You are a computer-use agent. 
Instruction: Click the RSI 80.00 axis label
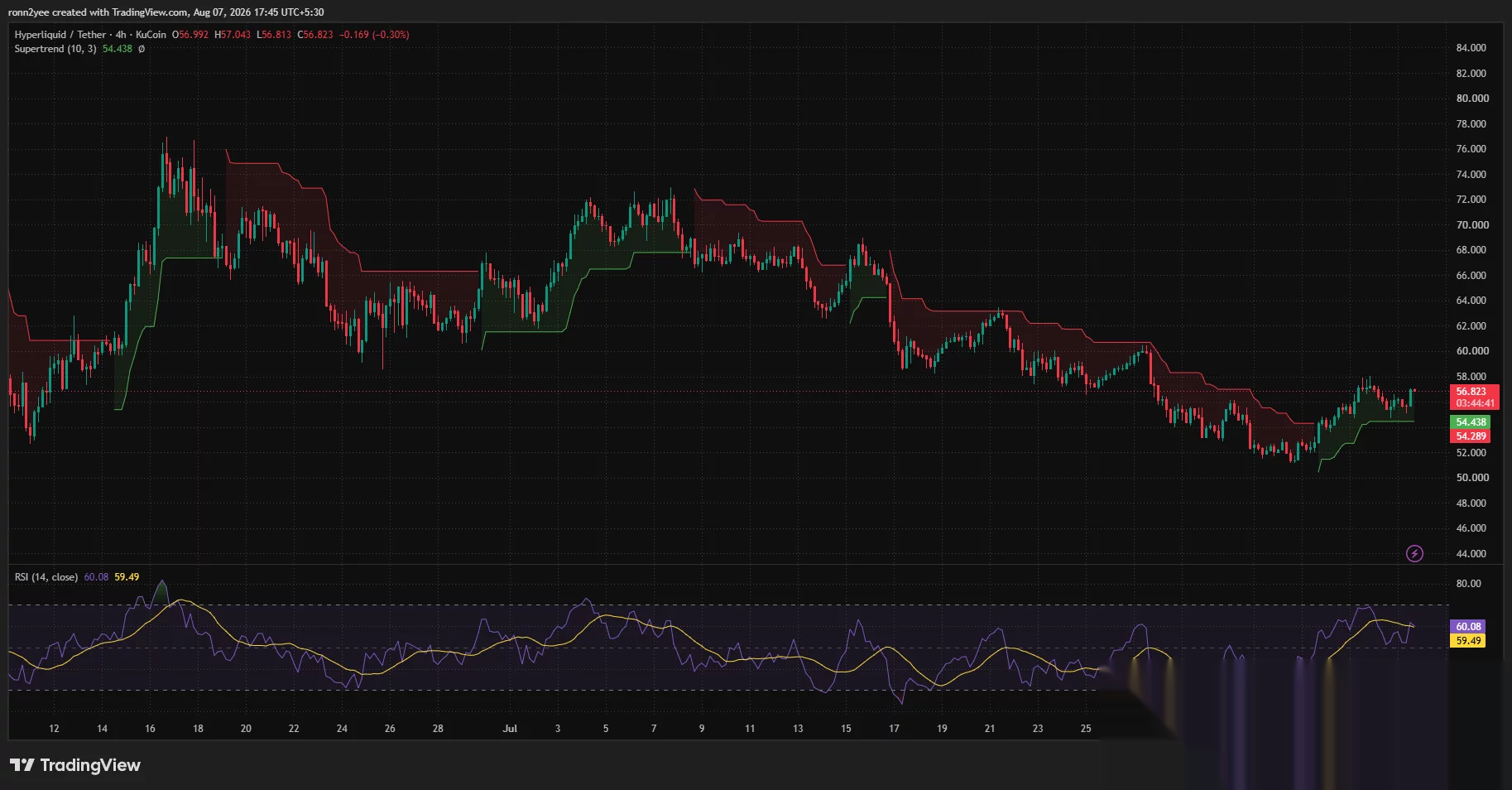click(x=1468, y=584)
